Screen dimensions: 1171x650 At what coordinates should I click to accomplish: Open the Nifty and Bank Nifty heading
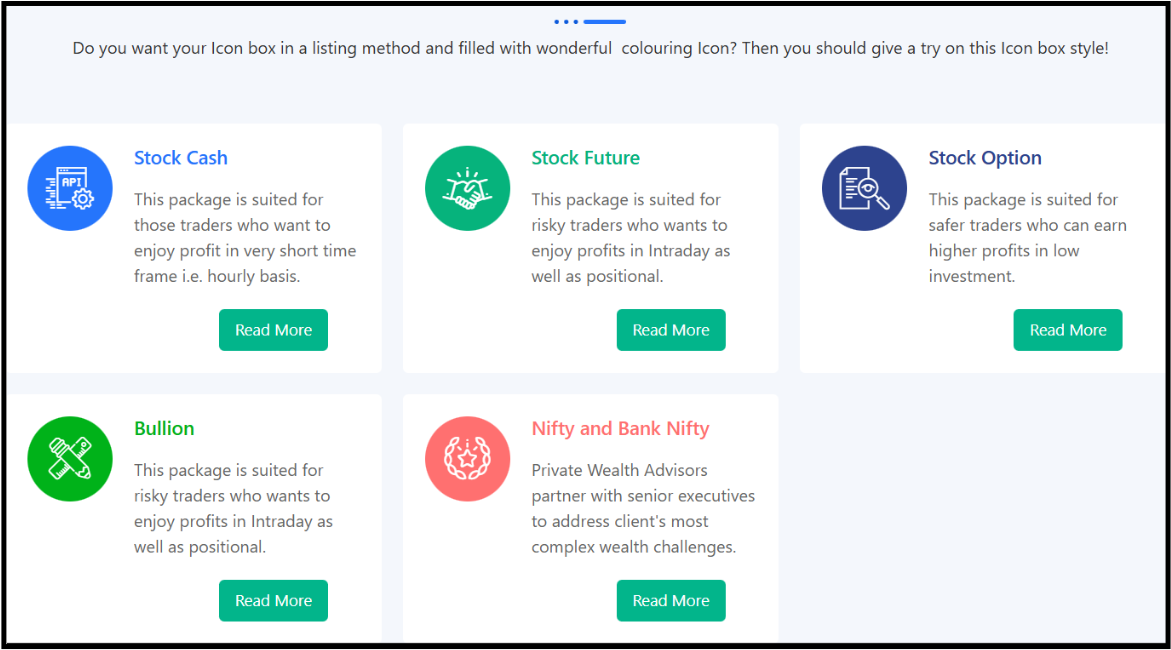click(620, 428)
